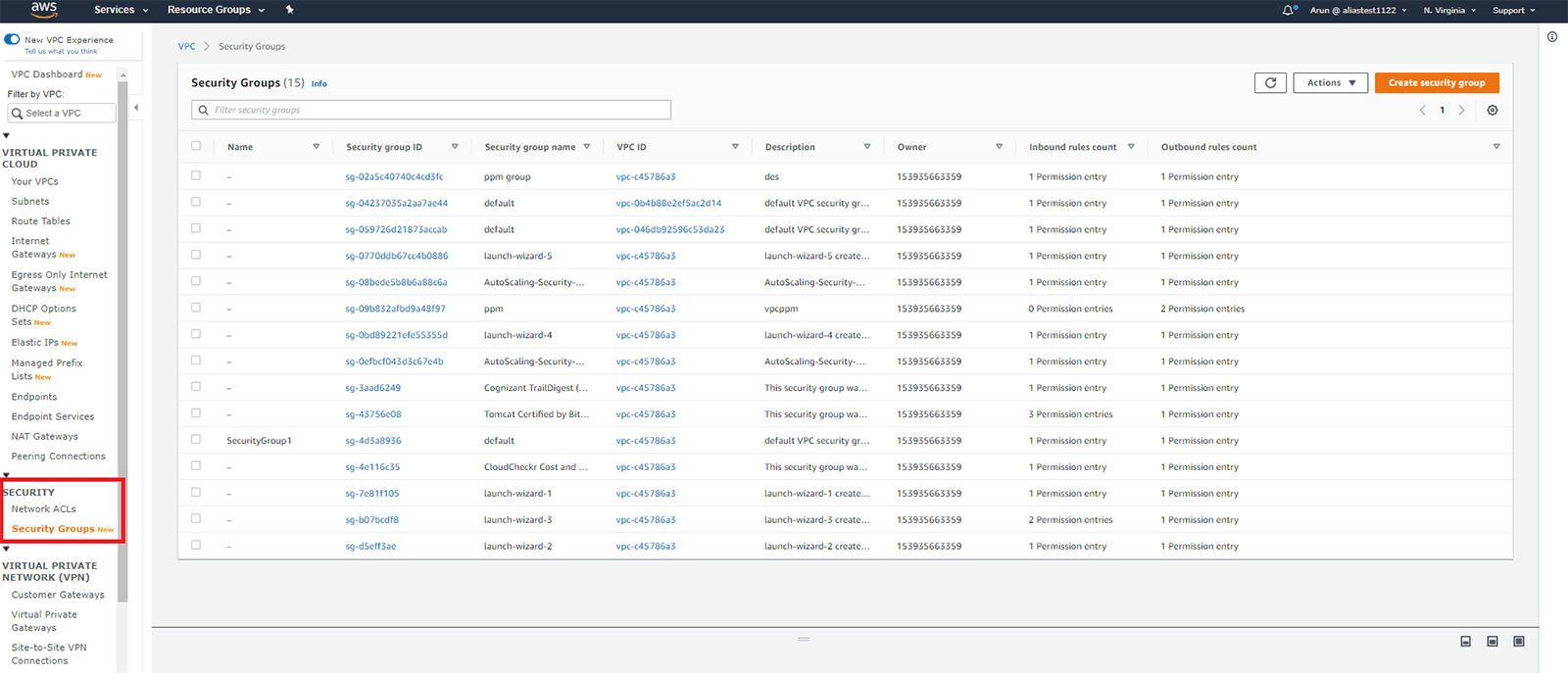Screen dimensions: 1568x673
Task: Expand the Services menu
Action: pyautogui.click(x=121, y=10)
